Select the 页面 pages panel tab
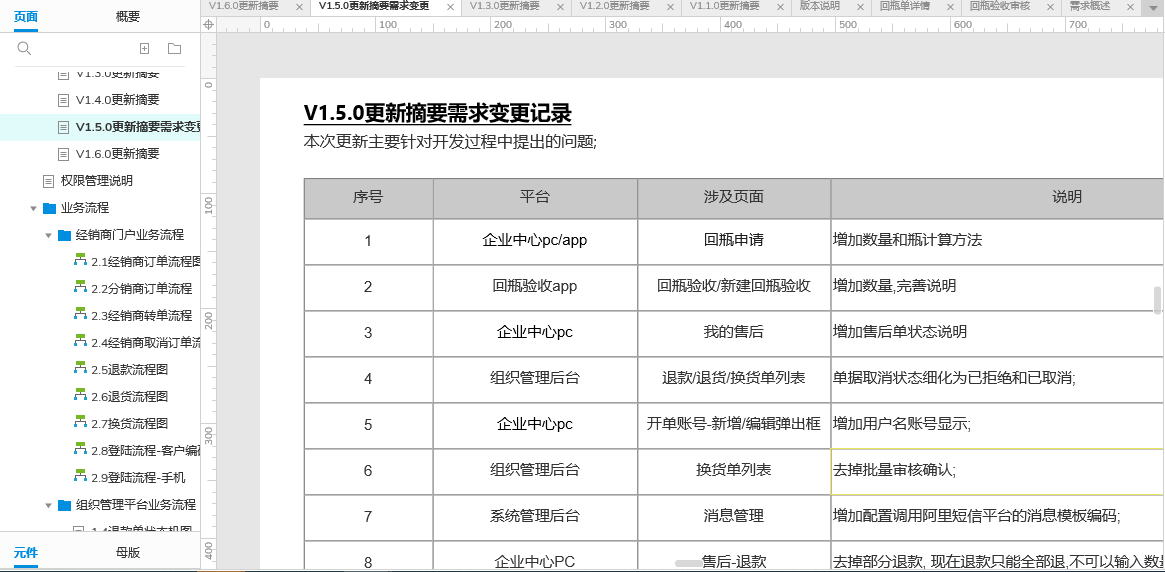1165x572 pixels. (26, 16)
